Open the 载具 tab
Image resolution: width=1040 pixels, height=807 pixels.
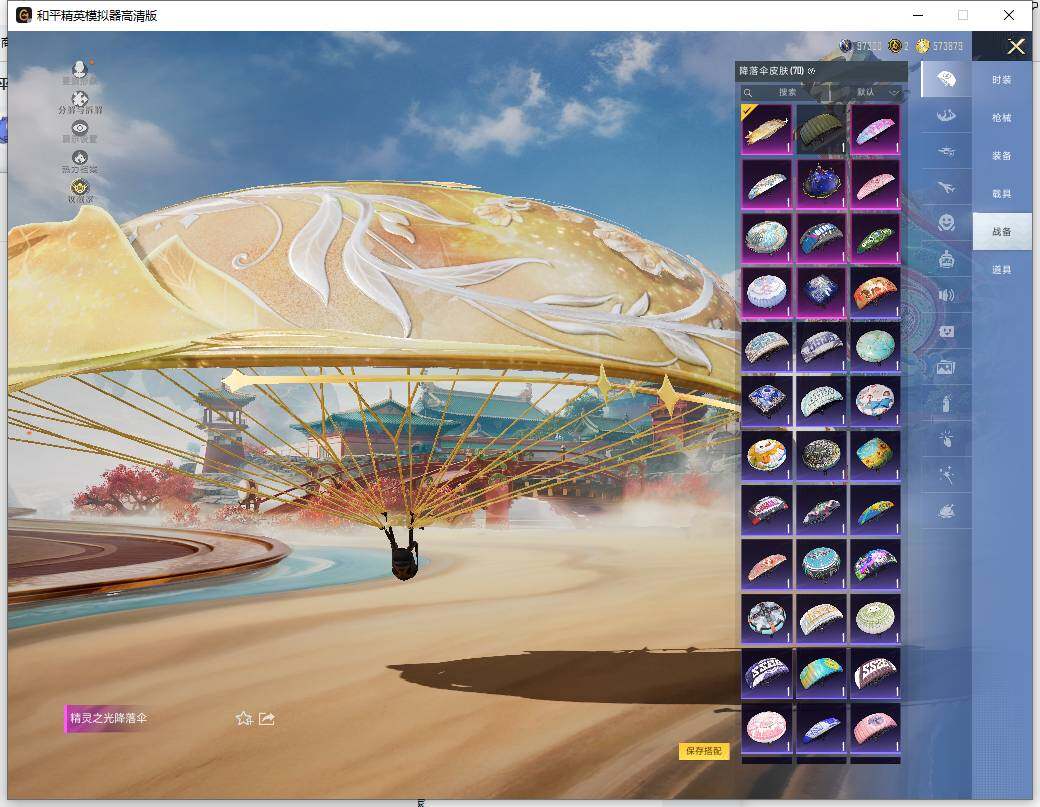[1001, 194]
